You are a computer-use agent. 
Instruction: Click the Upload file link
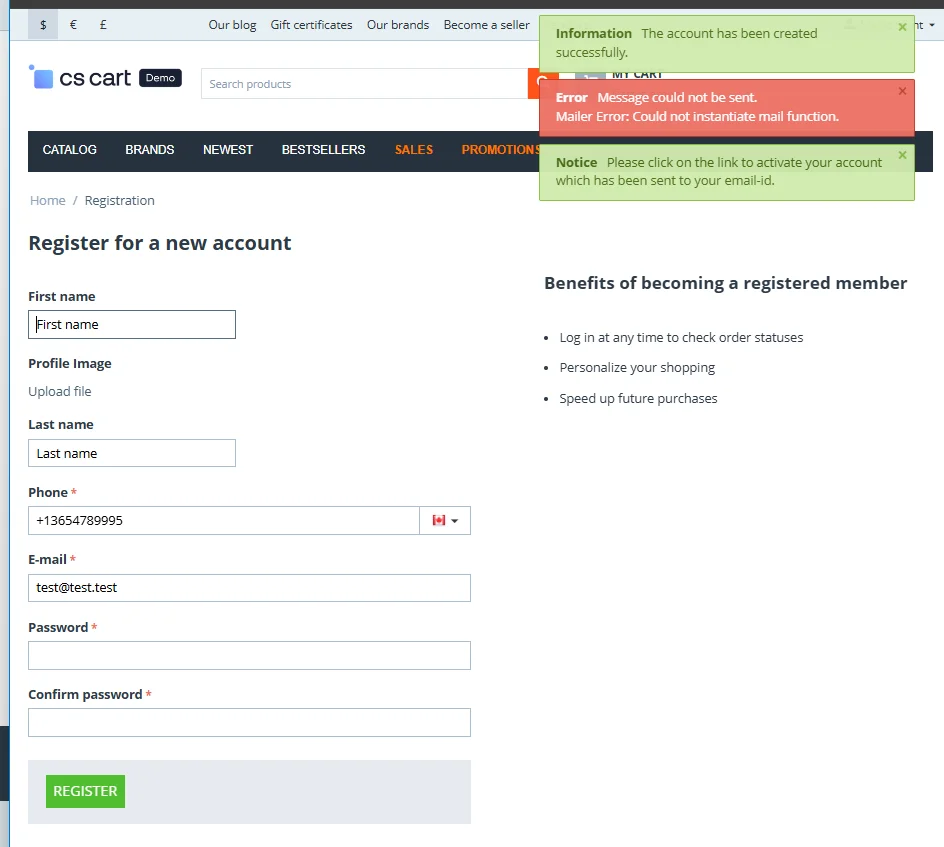(x=60, y=392)
